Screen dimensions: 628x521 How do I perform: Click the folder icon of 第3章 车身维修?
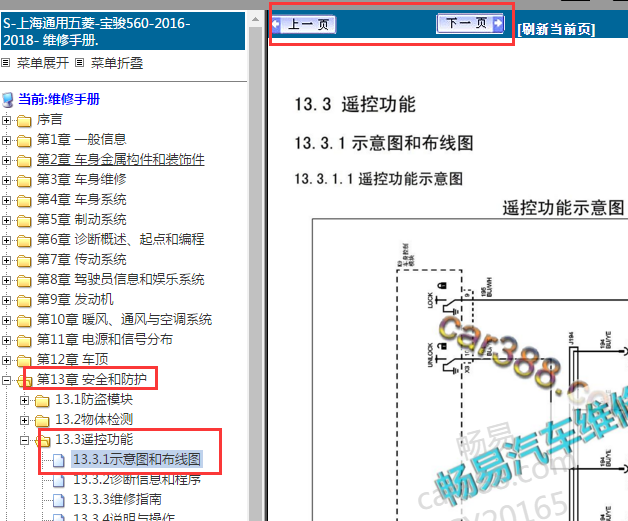point(24,181)
